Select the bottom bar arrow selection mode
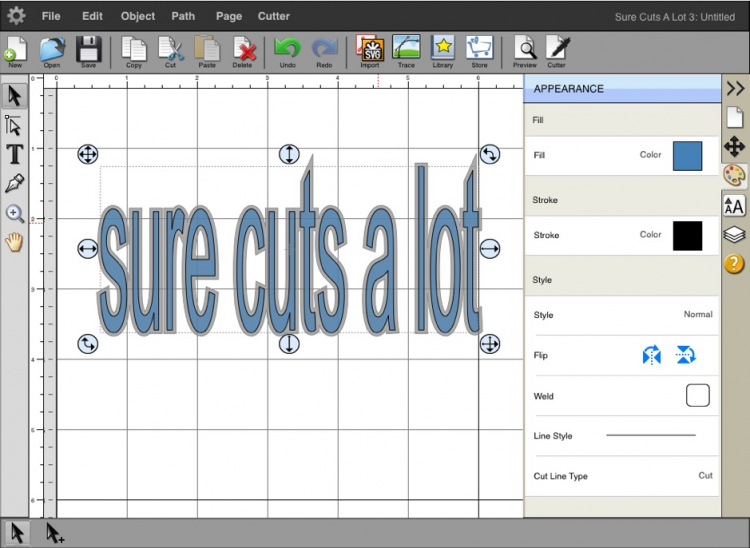Image resolution: width=750 pixels, height=548 pixels. (x=17, y=533)
